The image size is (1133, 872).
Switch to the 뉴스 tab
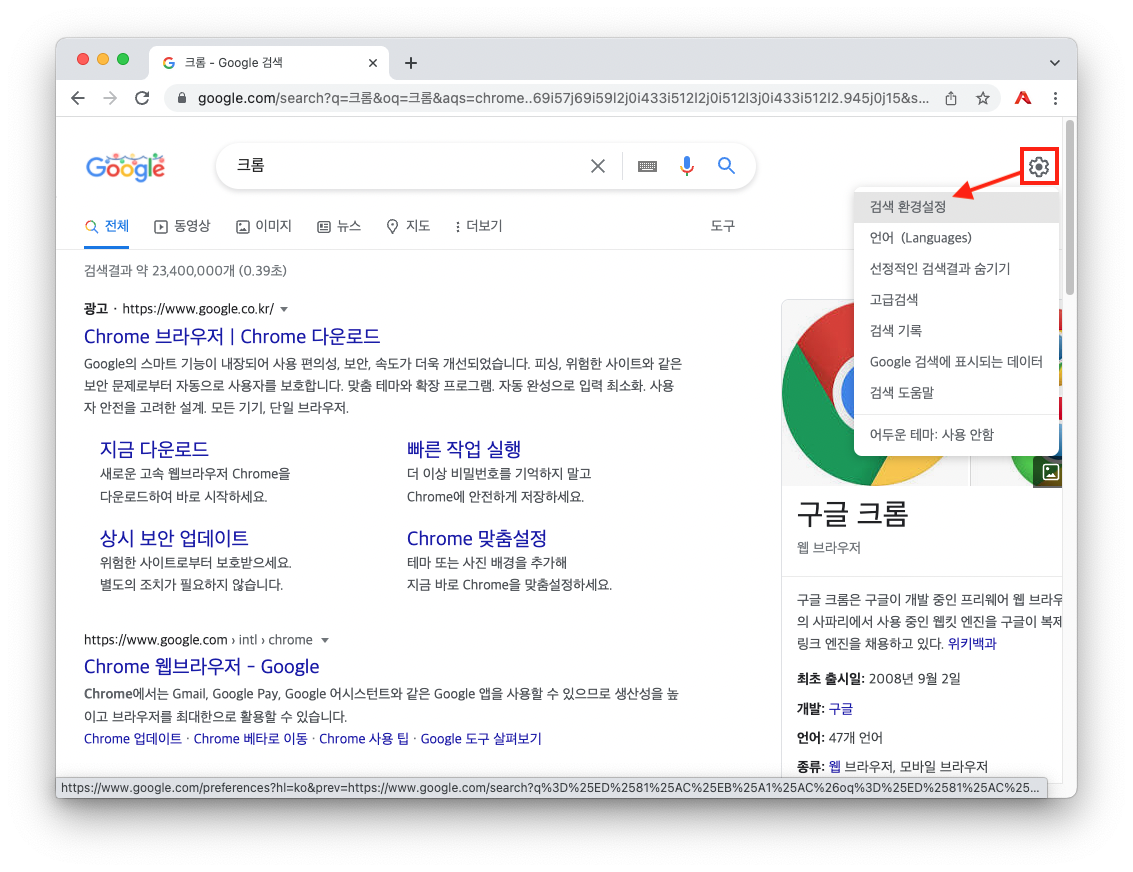click(x=339, y=226)
